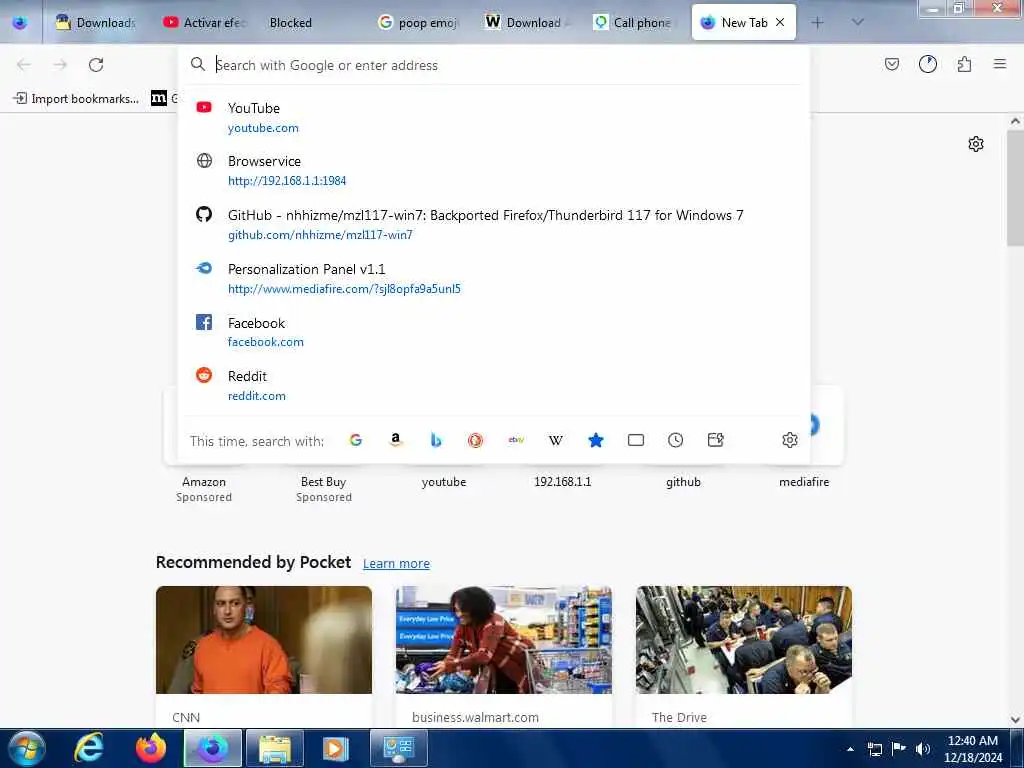
Task: Click Learn more link beside Pocket
Action: [x=396, y=563]
